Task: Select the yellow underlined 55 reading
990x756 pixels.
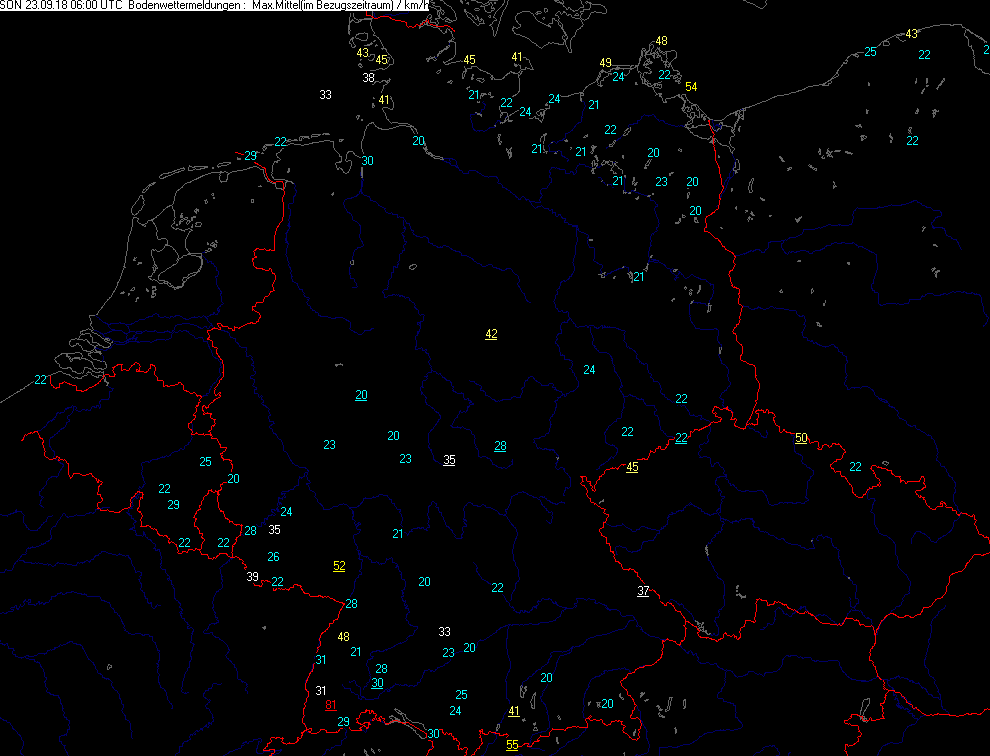Action: (512, 745)
